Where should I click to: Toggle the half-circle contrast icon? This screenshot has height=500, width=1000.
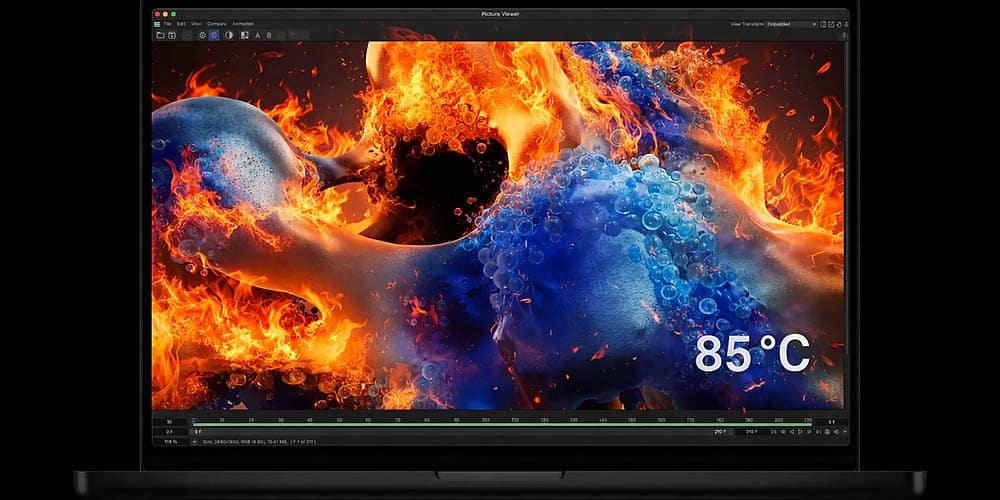point(229,35)
